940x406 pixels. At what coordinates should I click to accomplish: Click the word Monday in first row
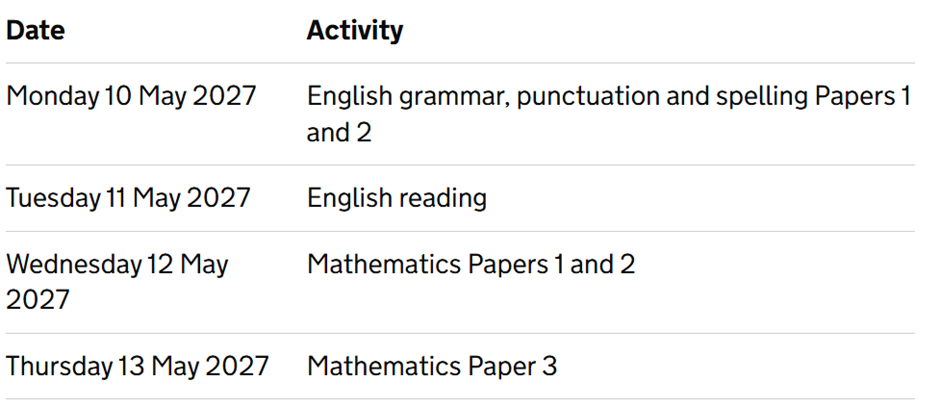pos(53,97)
